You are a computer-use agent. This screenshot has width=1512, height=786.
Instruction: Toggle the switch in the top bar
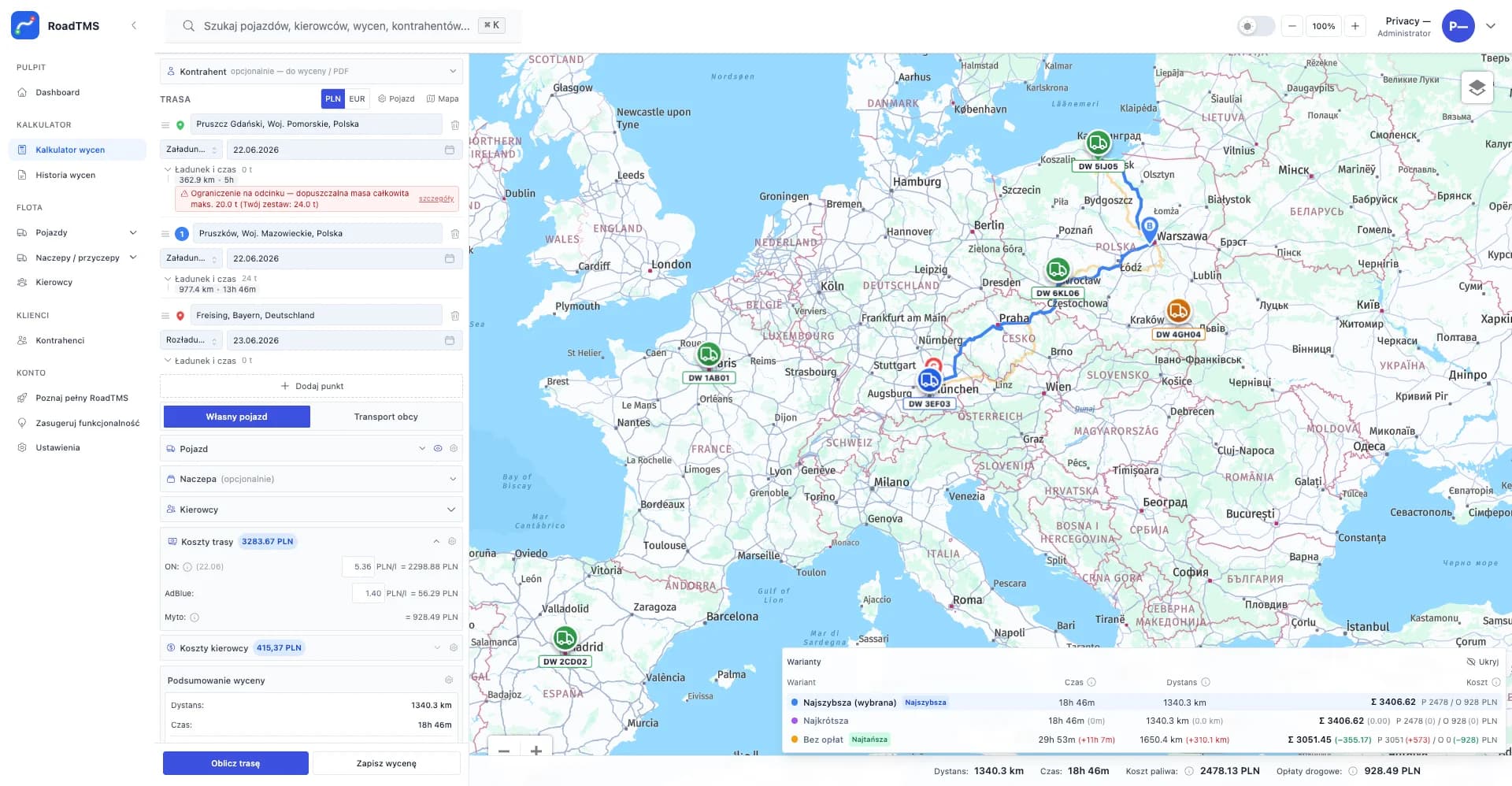point(1255,26)
